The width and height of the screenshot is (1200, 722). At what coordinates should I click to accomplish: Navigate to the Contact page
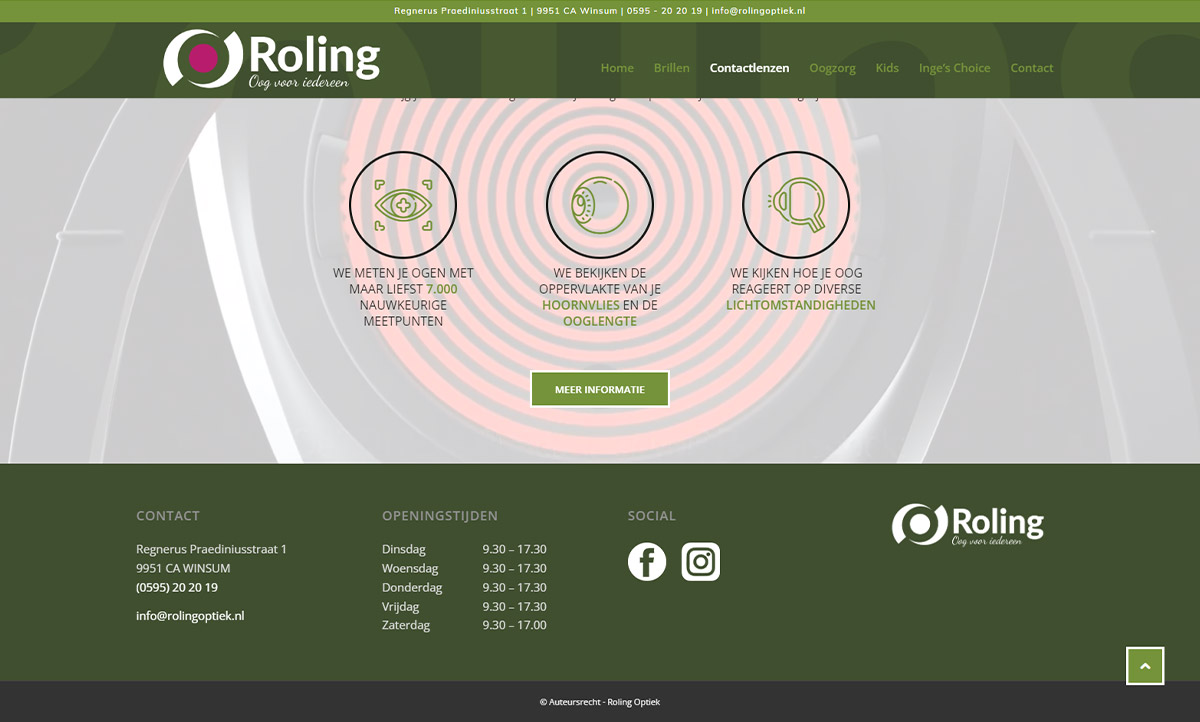[x=1032, y=67]
